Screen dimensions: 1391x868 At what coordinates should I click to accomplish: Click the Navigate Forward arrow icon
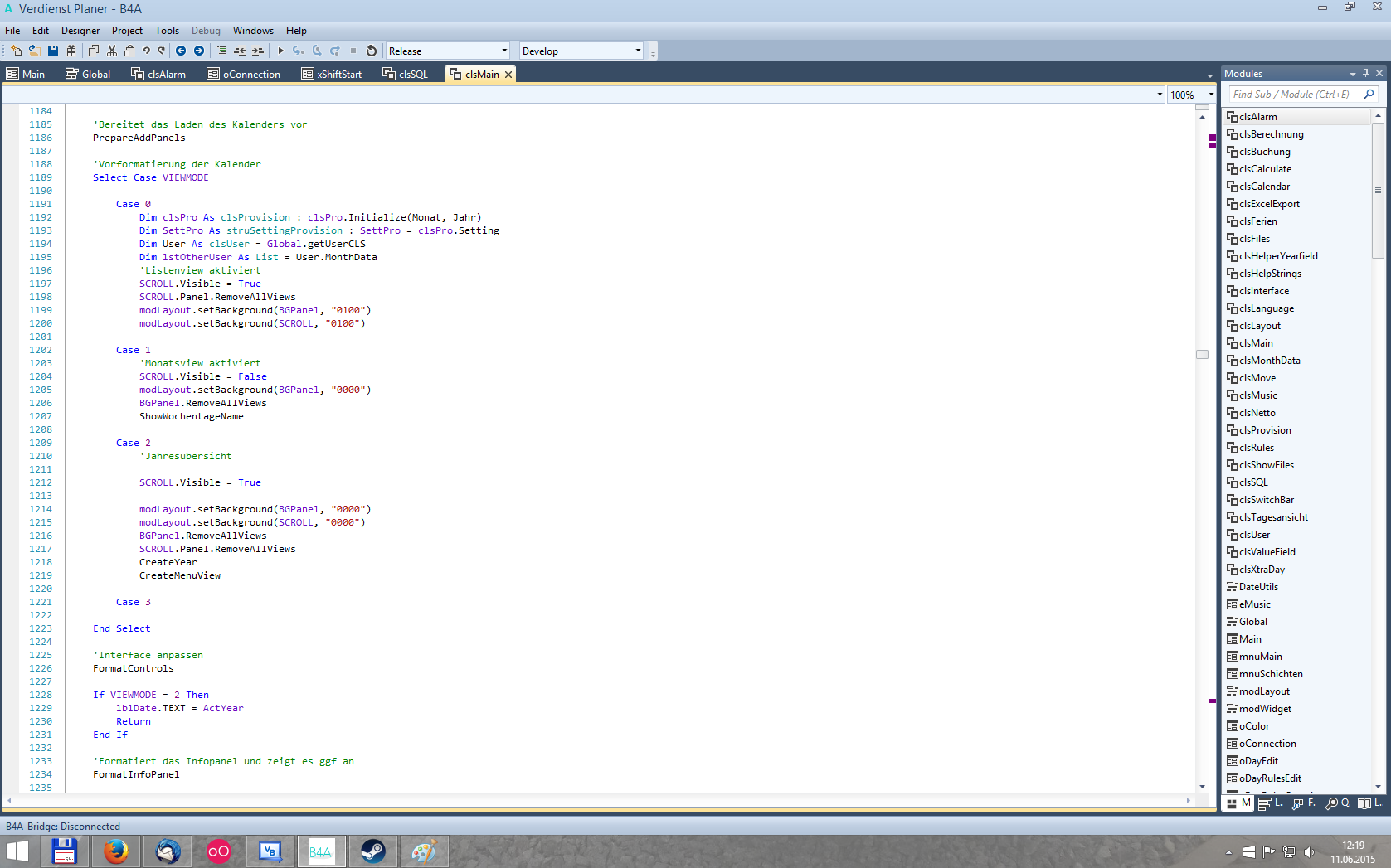pos(199,51)
